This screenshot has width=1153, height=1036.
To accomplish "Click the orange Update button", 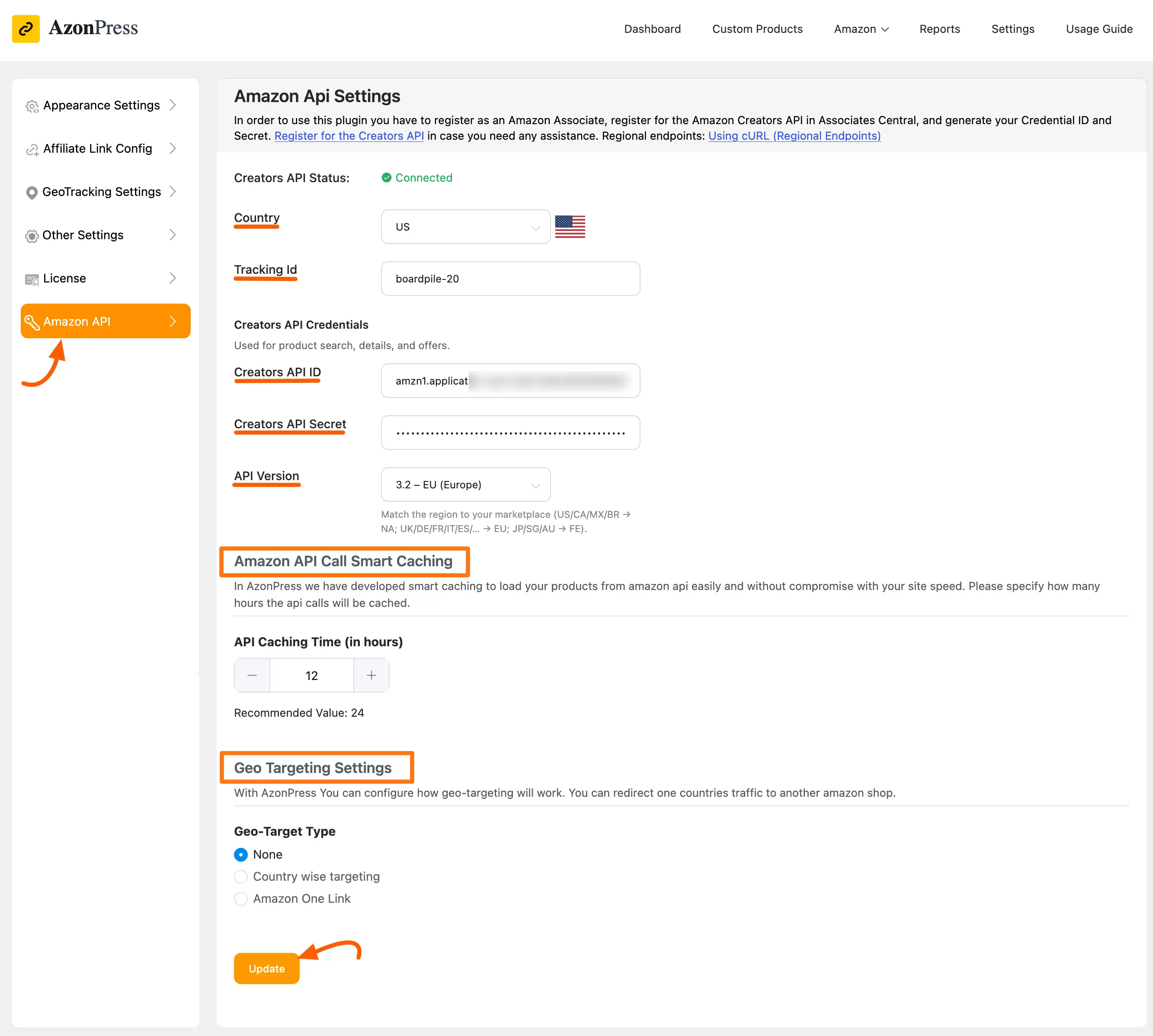I will tap(267, 968).
